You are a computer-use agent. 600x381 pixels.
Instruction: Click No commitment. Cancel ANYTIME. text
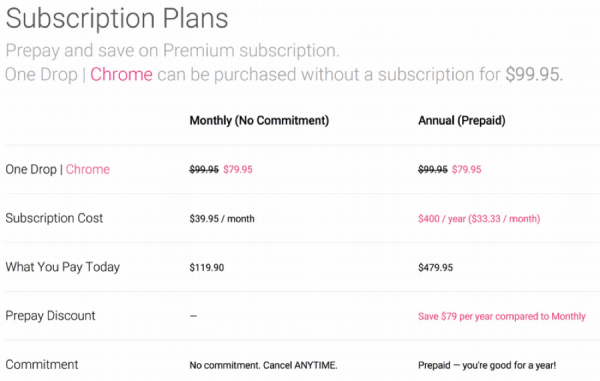(264, 365)
